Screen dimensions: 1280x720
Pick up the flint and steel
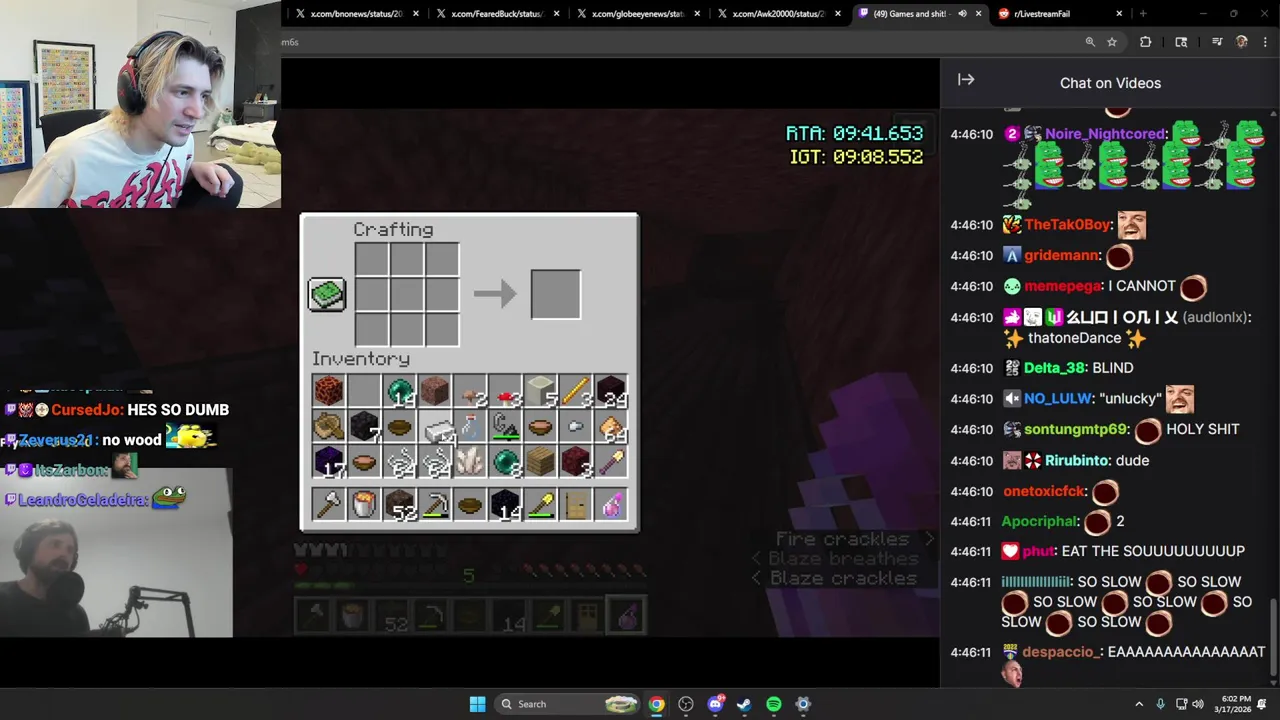(505, 426)
